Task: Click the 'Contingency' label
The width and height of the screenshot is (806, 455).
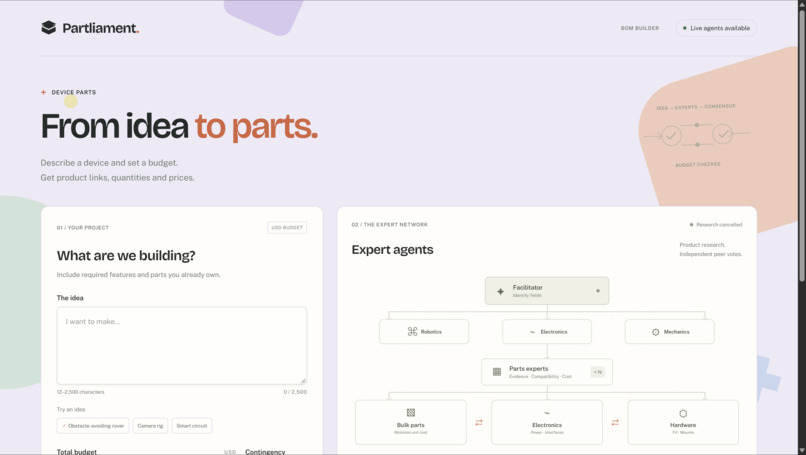Action: [x=265, y=452]
